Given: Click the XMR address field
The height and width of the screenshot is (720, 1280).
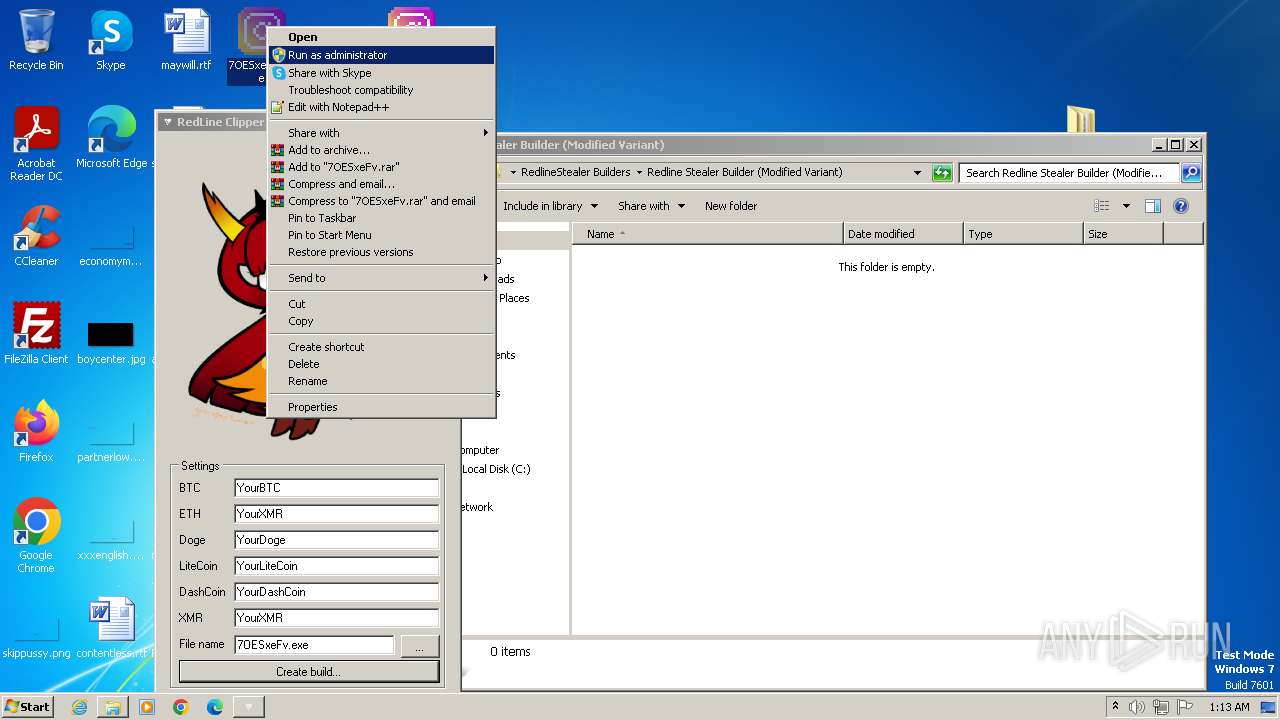Looking at the screenshot, I should (x=336, y=618).
